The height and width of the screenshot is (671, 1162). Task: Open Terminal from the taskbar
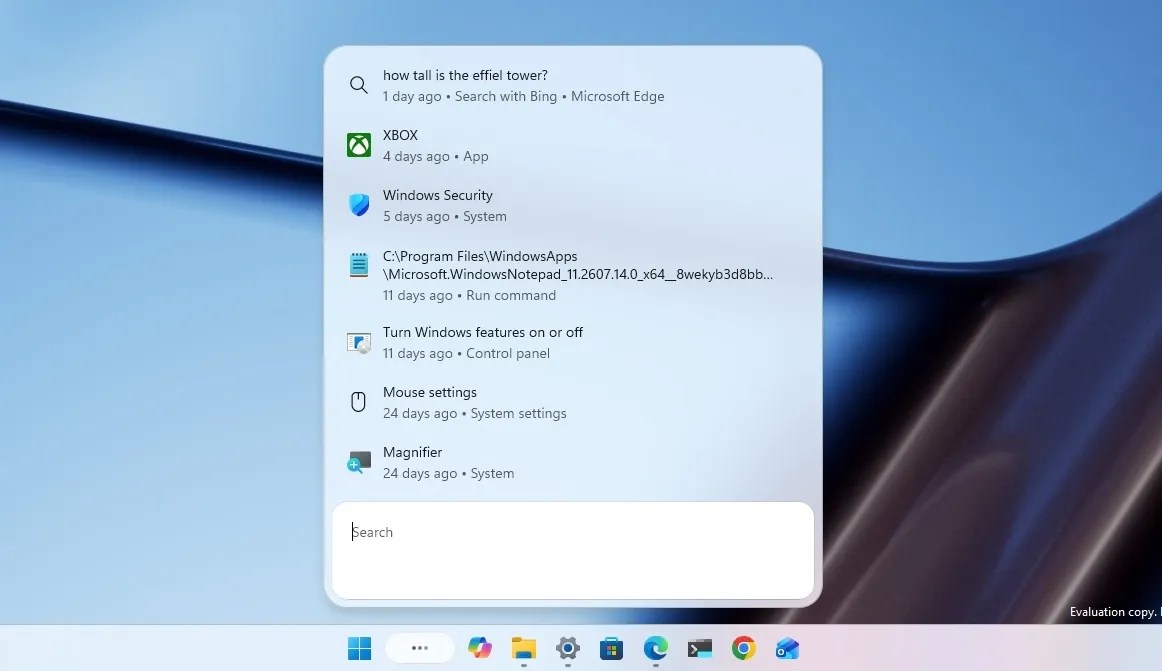click(x=700, y=648)
